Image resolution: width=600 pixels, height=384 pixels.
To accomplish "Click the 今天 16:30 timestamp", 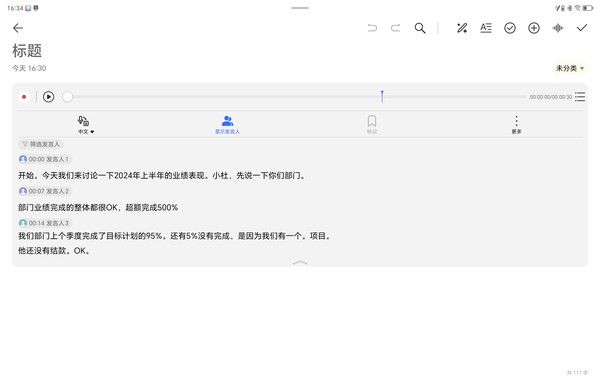I will coord(29,68).
